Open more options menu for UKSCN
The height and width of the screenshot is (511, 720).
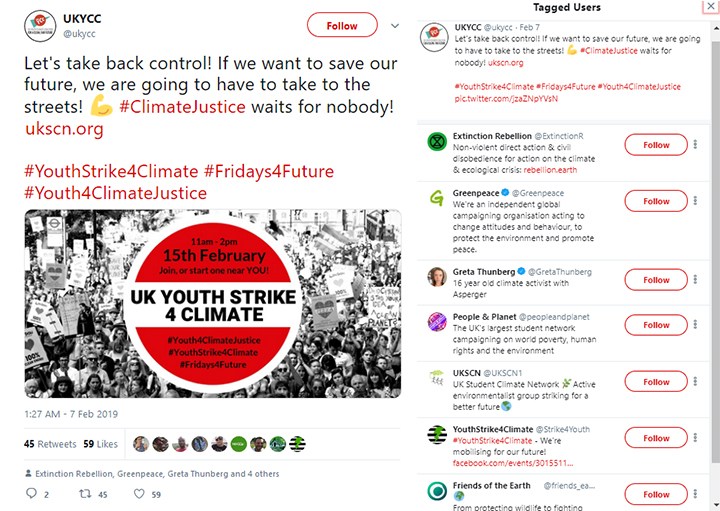click(x=696, y=382)
